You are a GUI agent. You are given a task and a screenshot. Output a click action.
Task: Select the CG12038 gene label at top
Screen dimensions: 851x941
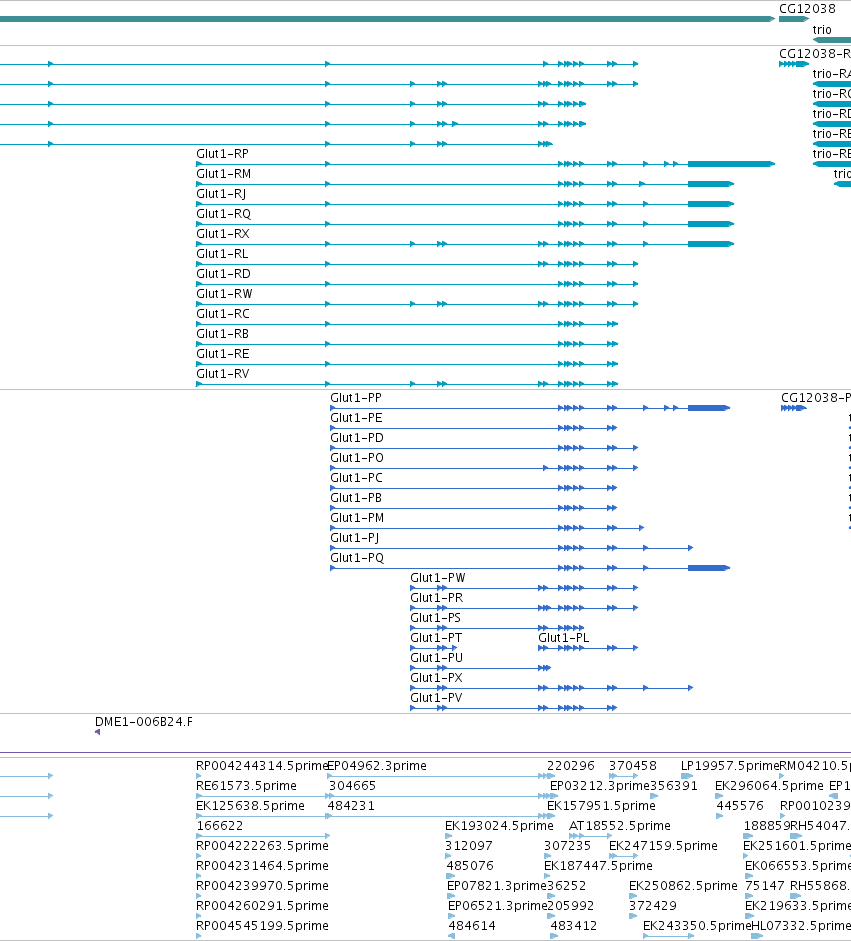807,9
